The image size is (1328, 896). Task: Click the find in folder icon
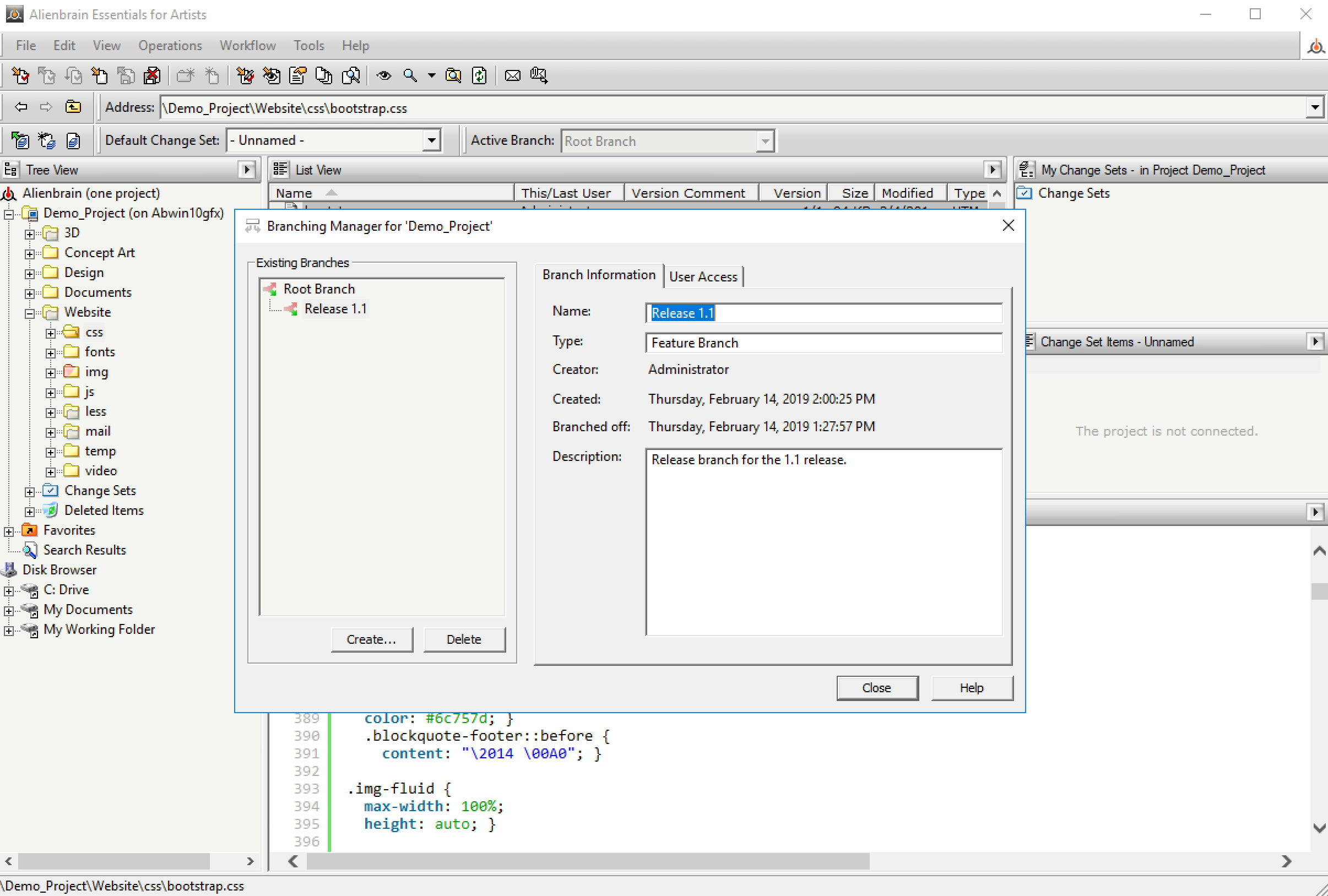453,75
